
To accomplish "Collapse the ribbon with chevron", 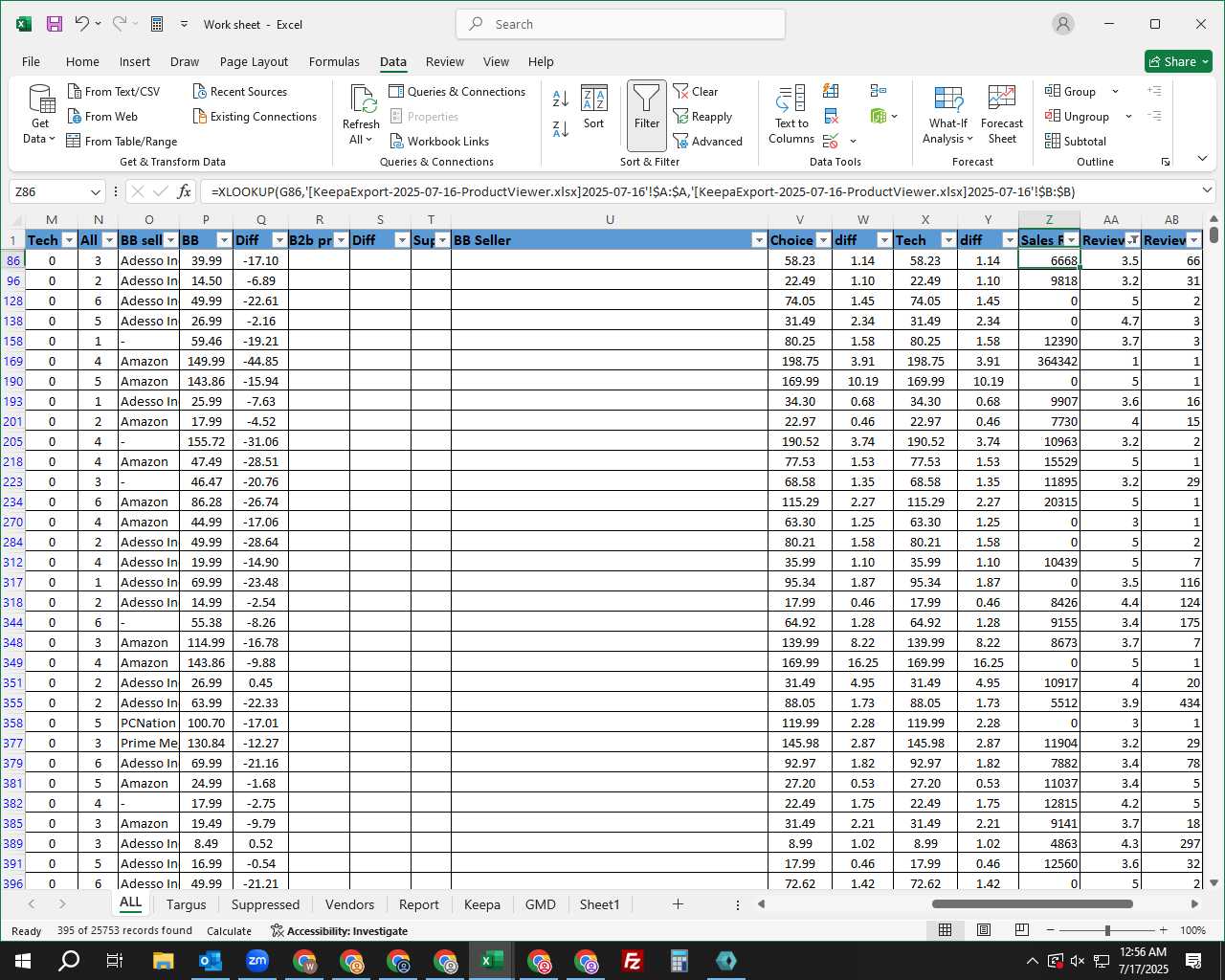I will (x=1203, y=159).
